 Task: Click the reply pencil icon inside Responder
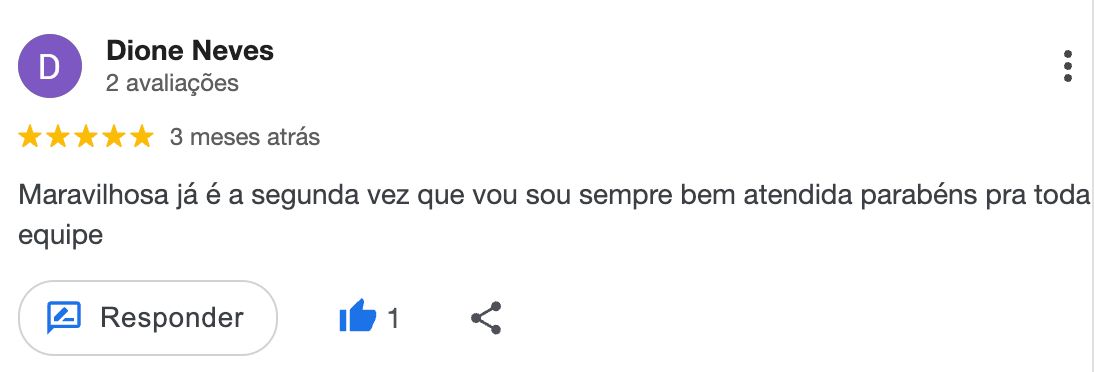pos(64,318)
